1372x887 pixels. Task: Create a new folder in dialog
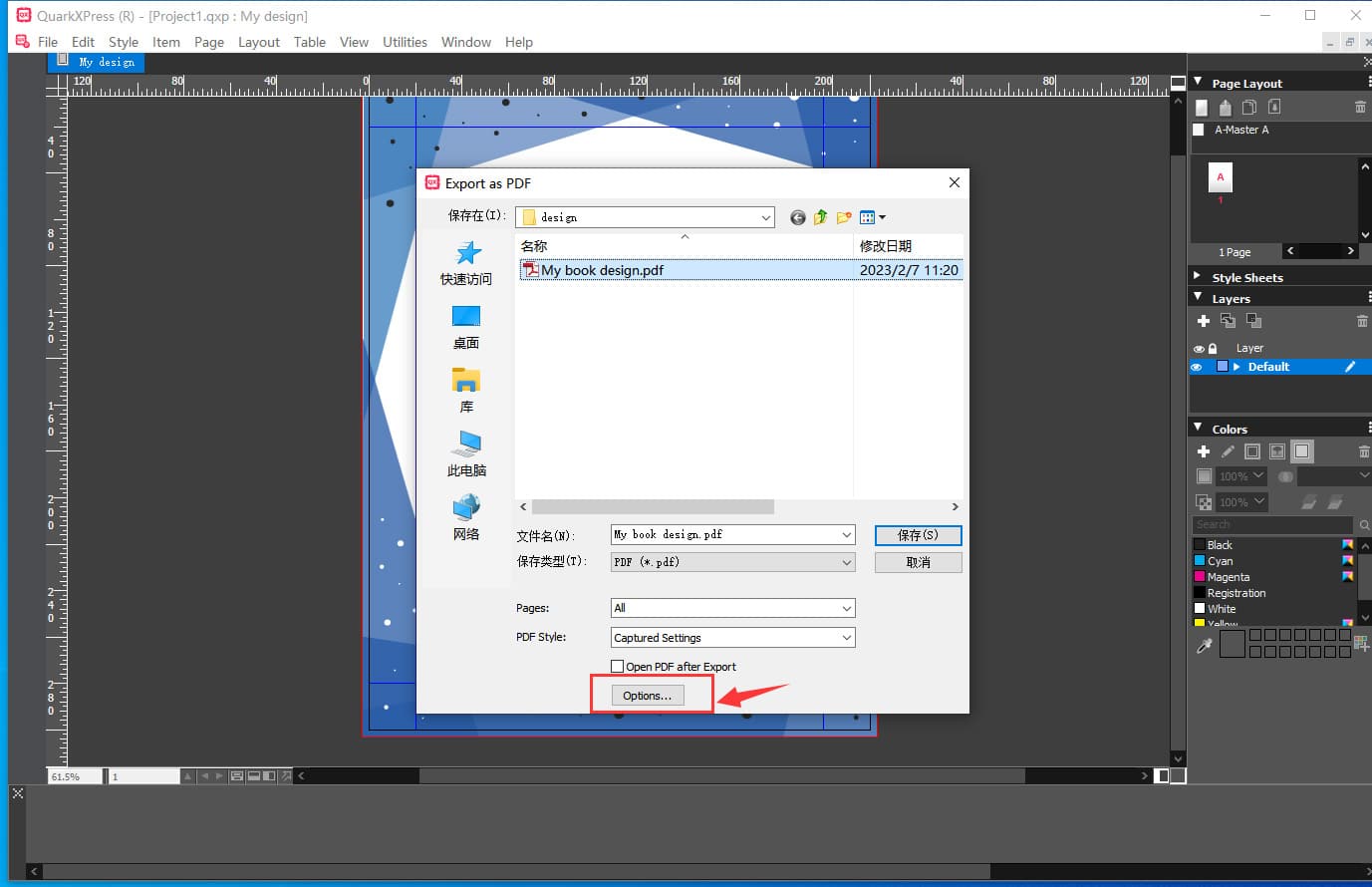[x=844, y=217]
